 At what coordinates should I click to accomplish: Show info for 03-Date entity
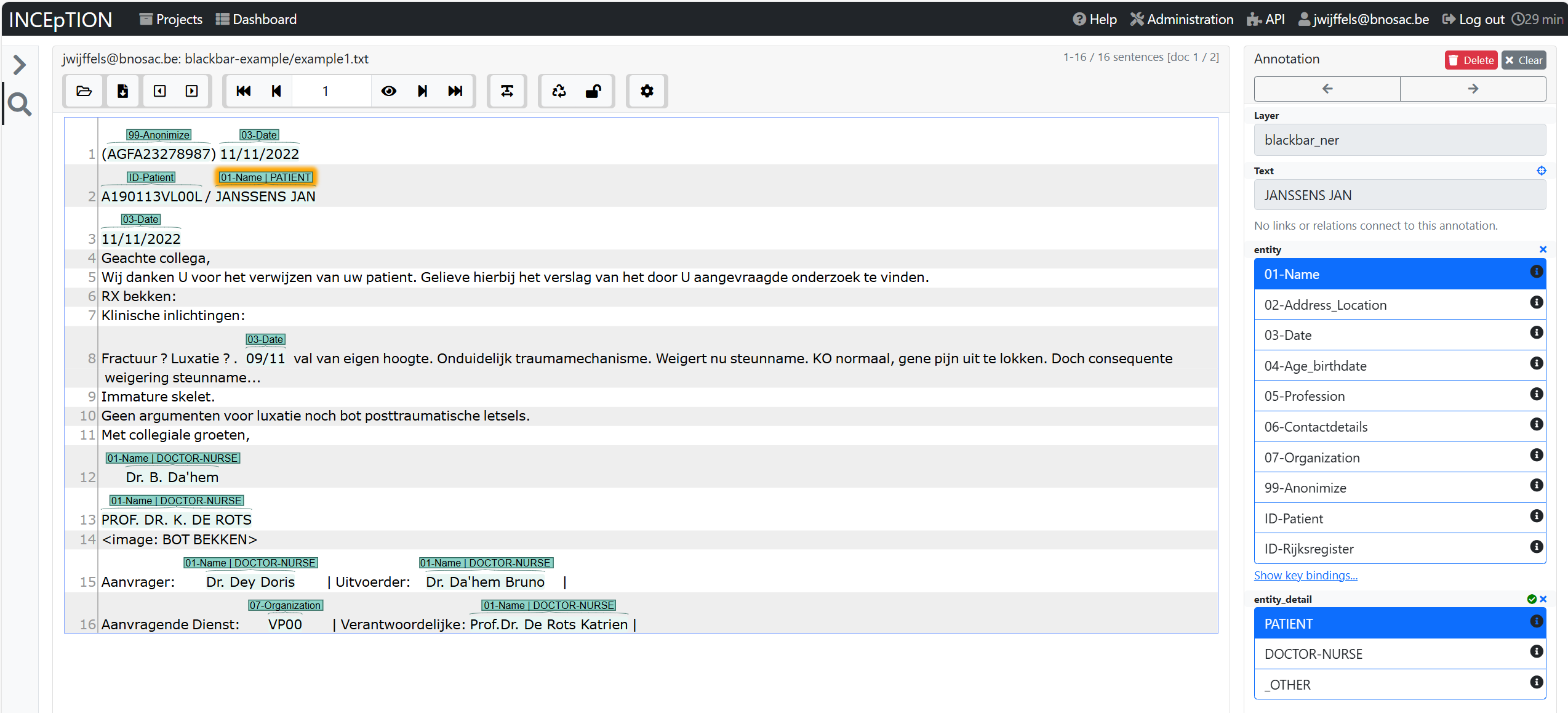[1536, 332]
